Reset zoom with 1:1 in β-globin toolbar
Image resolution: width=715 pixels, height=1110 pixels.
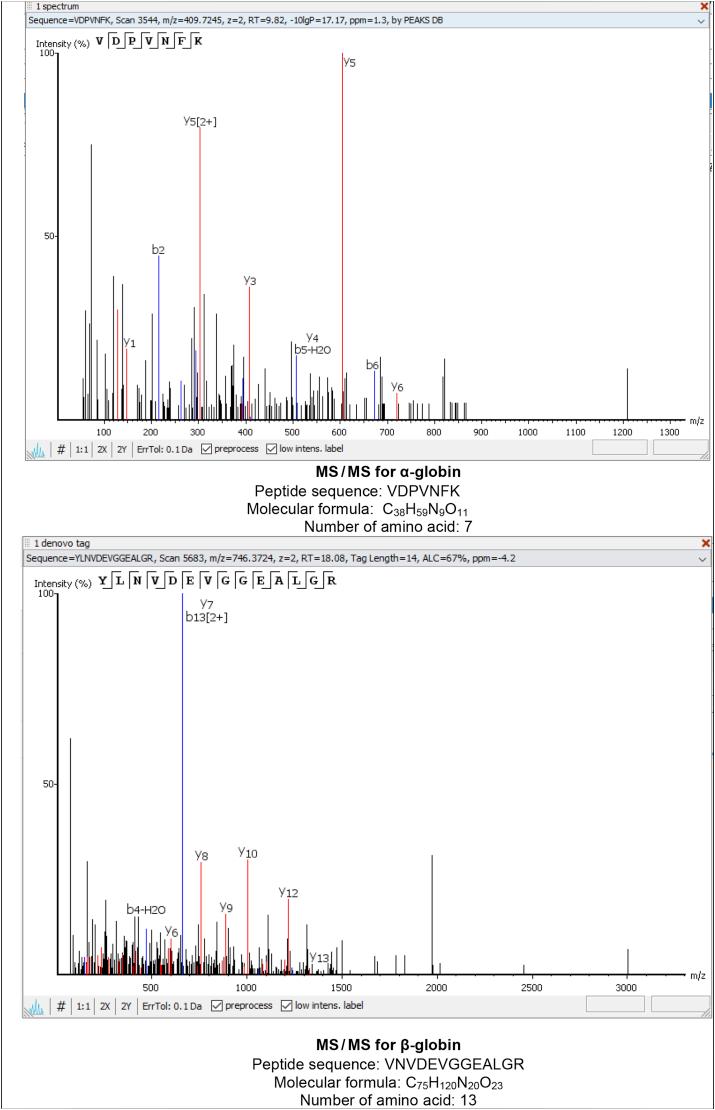84,1006
